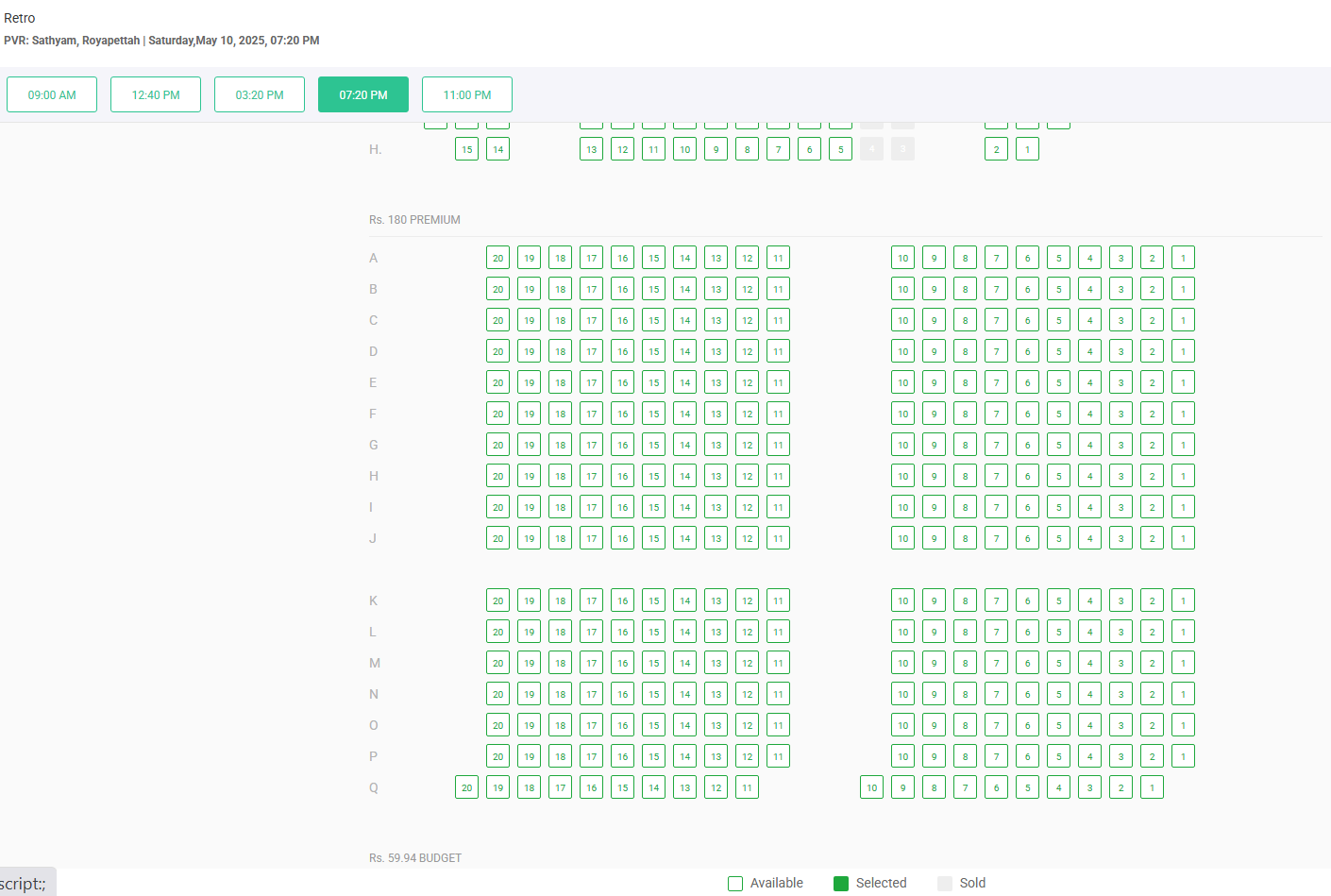Select the 09:00 AM showtime

(52, 94)
